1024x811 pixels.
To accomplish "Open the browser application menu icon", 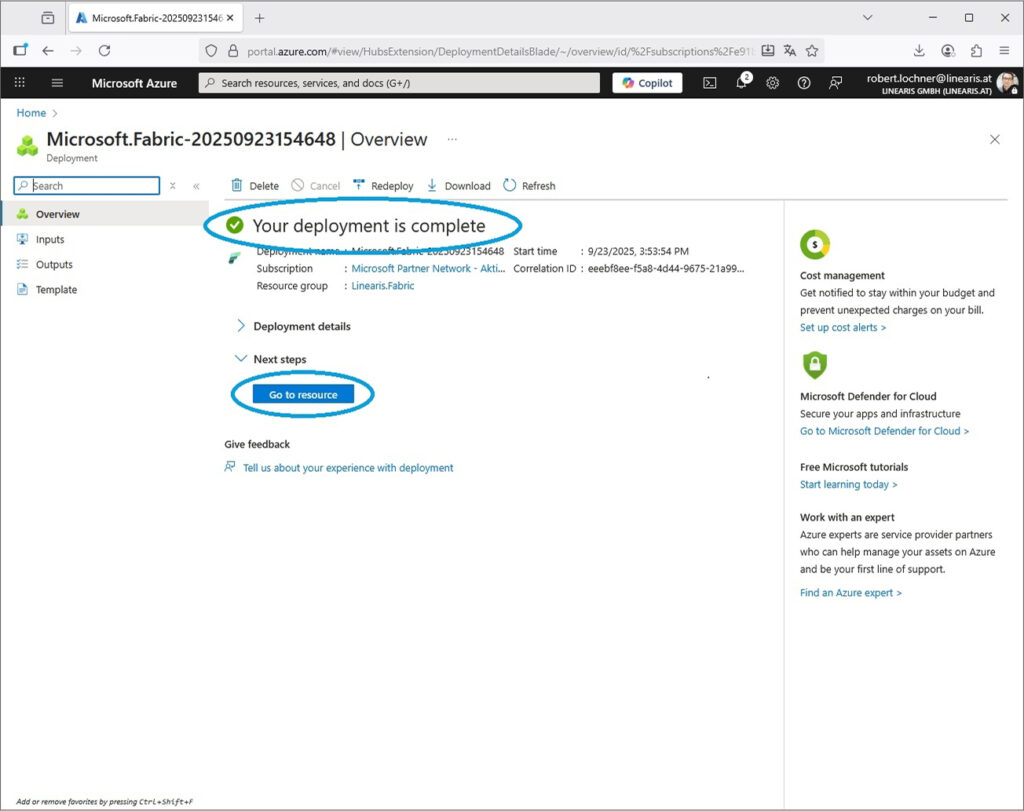I will point(1004,50).
